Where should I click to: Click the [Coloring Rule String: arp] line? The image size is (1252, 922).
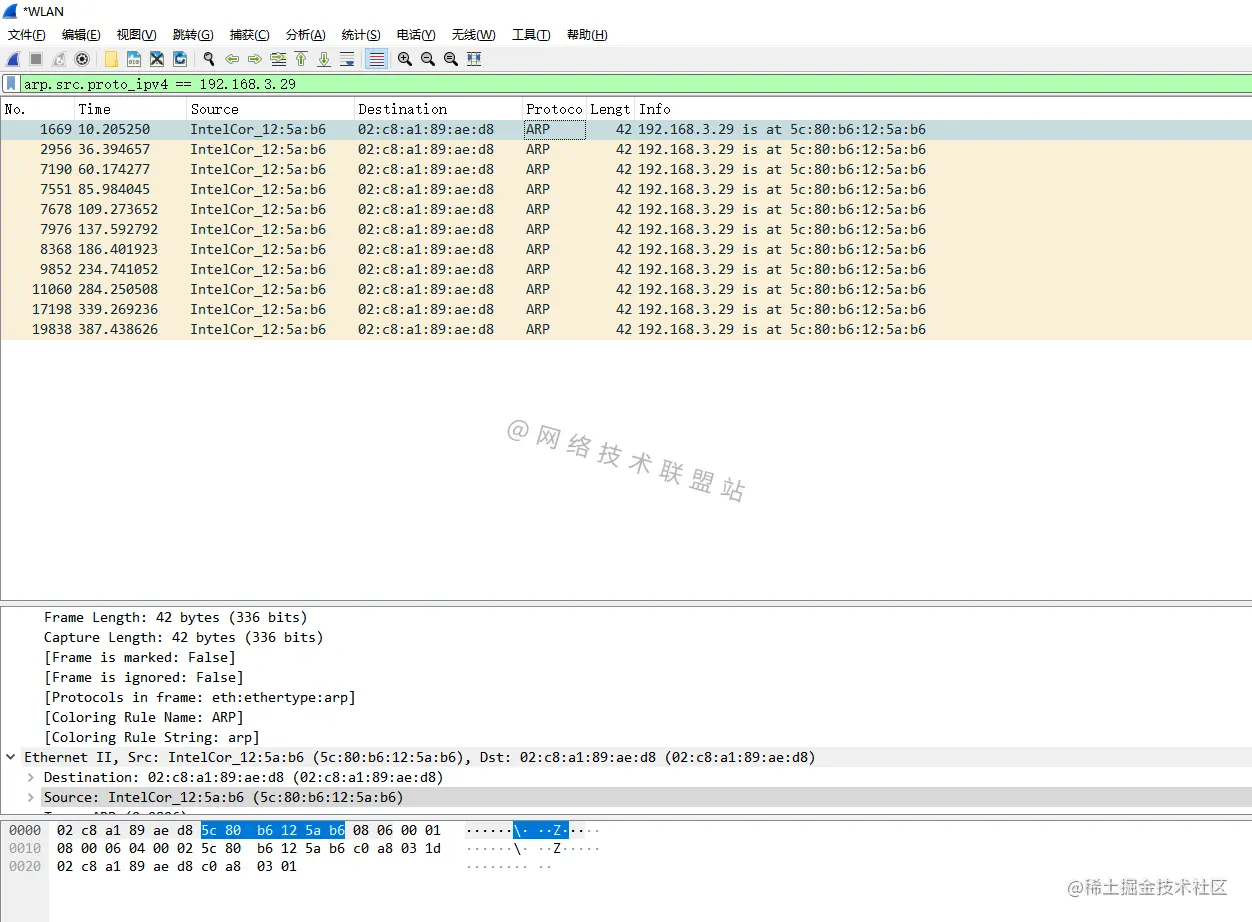point(151,737)
